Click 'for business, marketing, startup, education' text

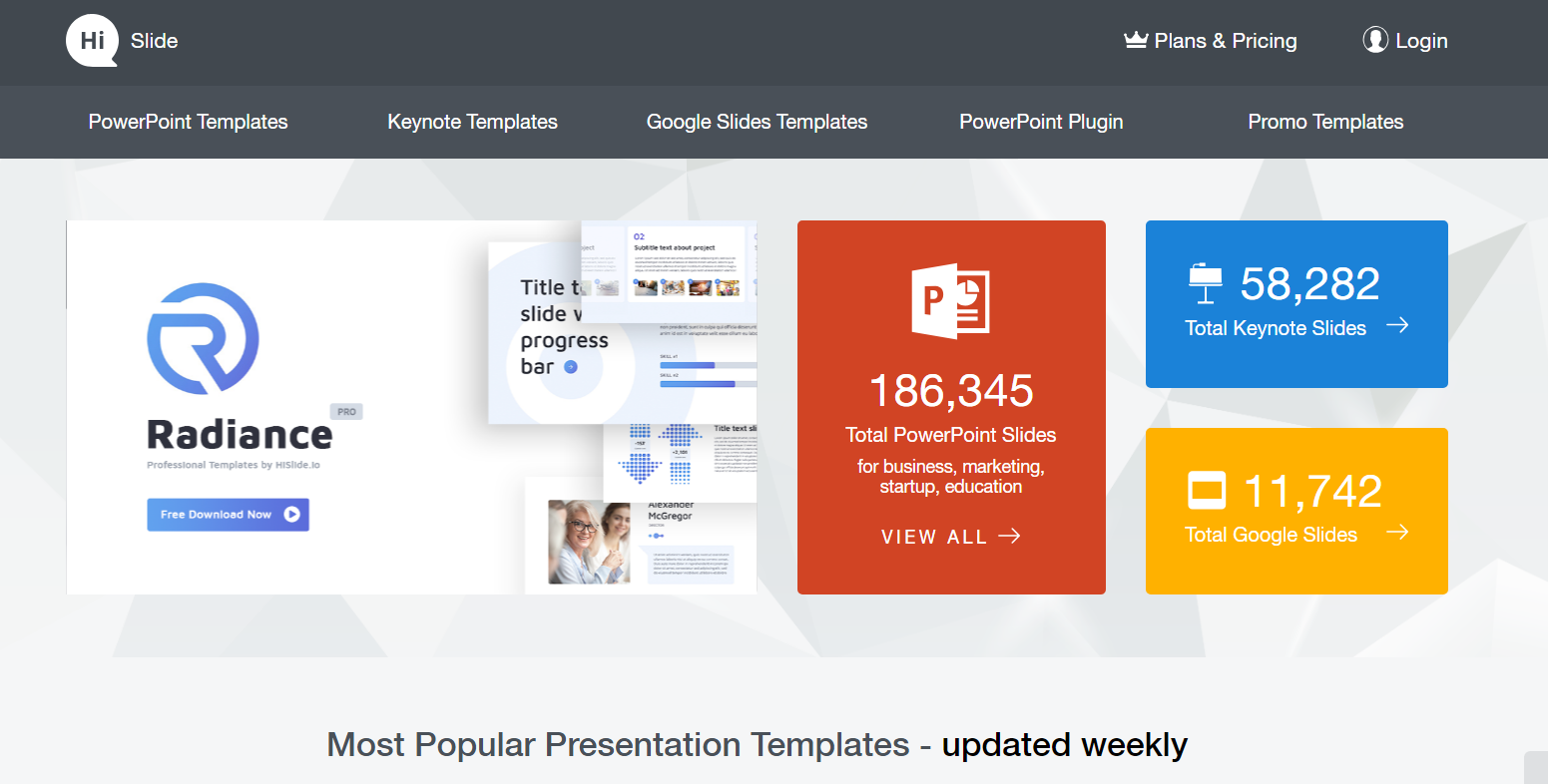point(950,477)
